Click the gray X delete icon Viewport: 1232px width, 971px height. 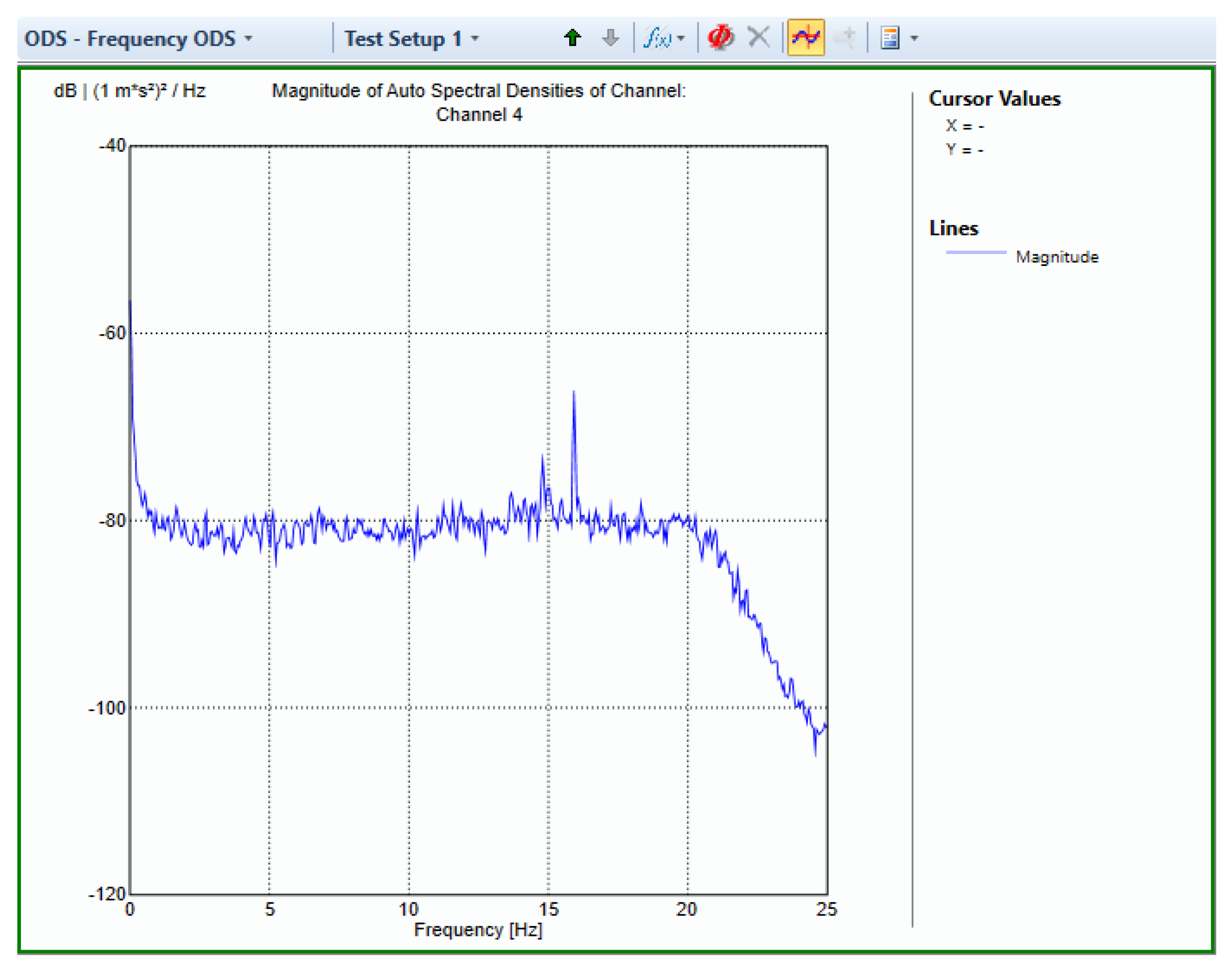coord(759,38)
